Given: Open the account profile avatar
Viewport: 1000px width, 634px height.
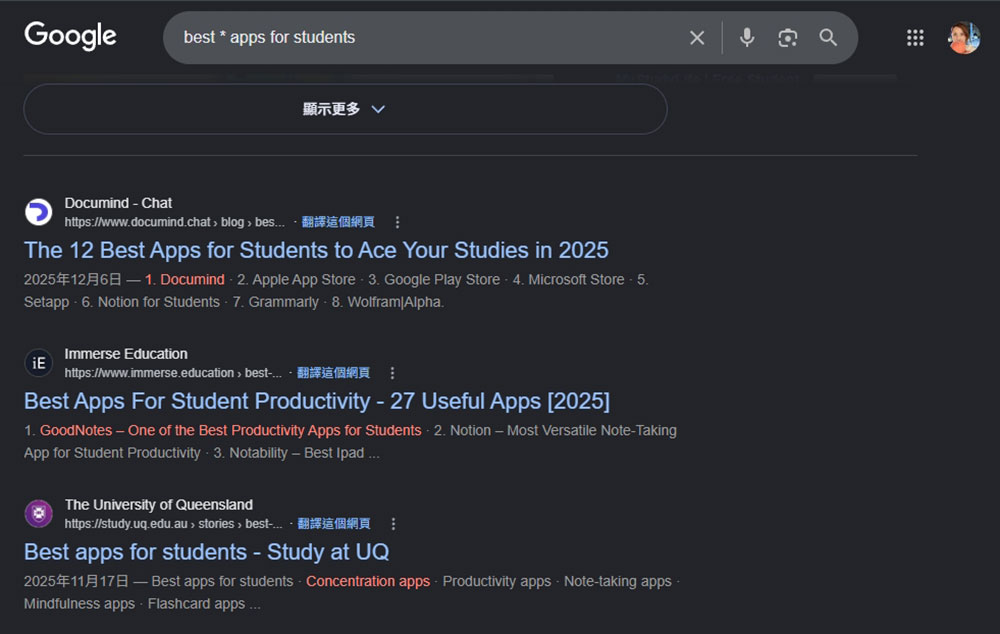Looking at the screenshot, I should (964, 38).
